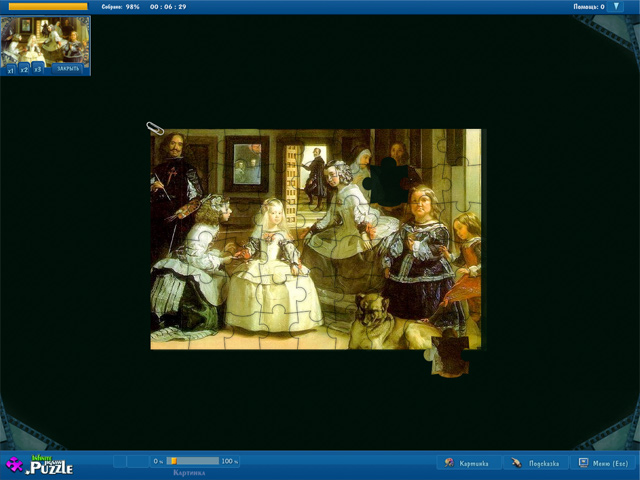Set preview zoom to x3
Image resolution: width=640 pixels, height=480 pixels.
[x=38, y=70]
